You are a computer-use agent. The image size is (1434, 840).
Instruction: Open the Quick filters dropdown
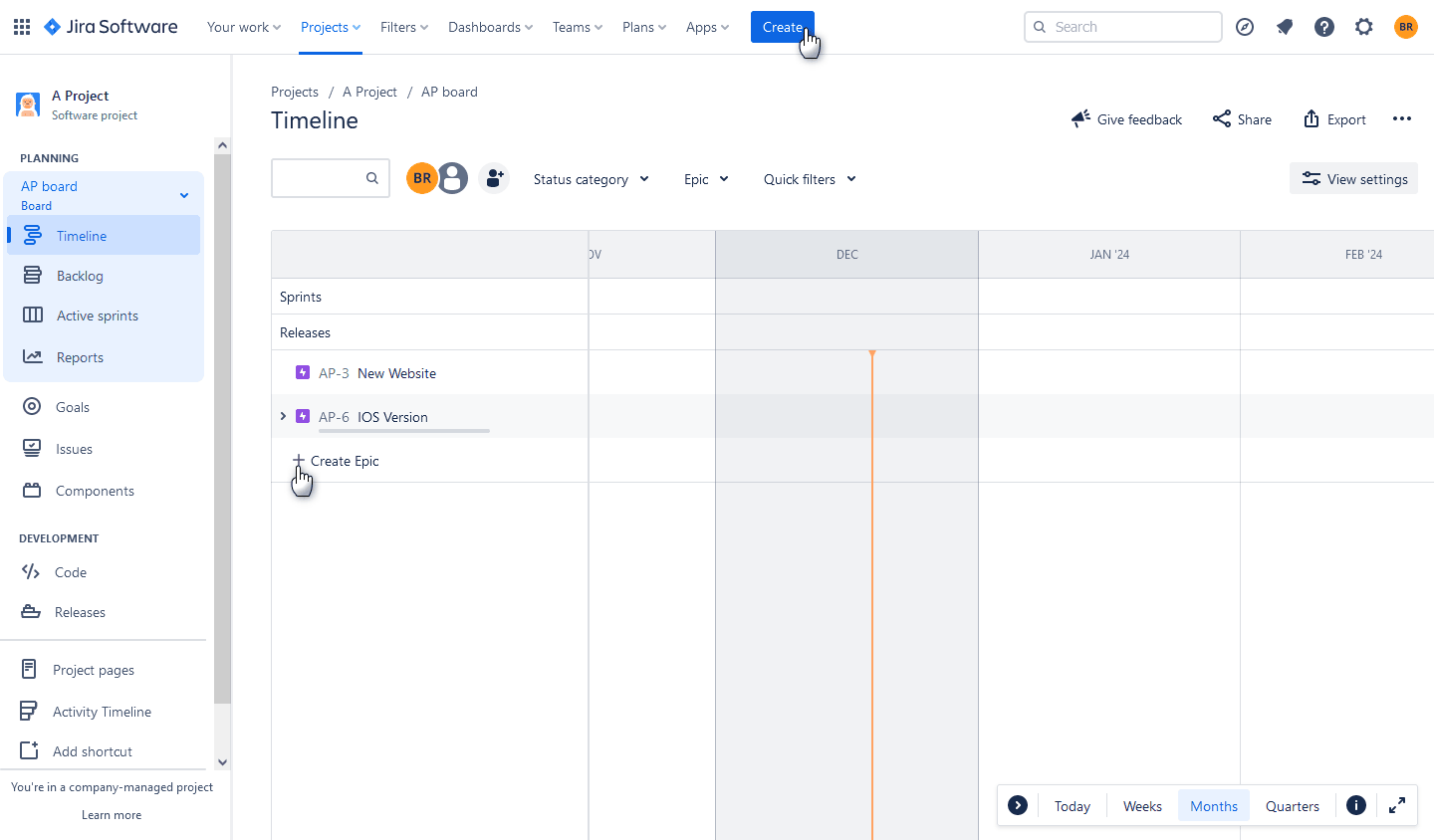pos(809,178)
